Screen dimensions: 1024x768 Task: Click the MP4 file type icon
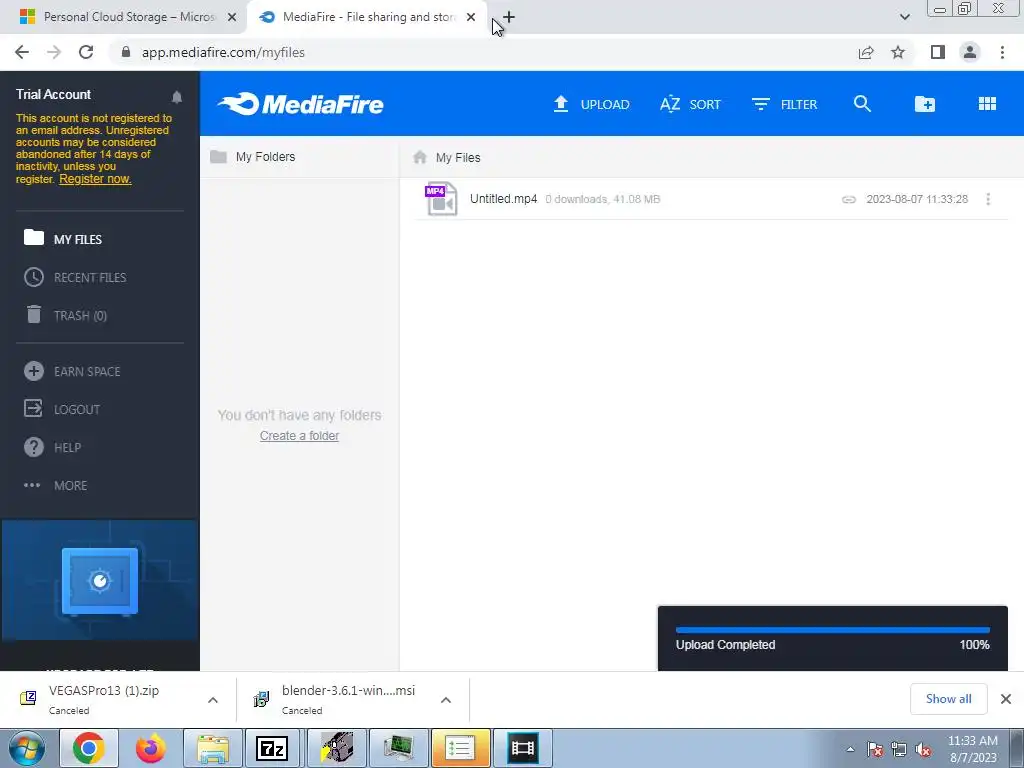pyautogui.click(x=441, y=199)
